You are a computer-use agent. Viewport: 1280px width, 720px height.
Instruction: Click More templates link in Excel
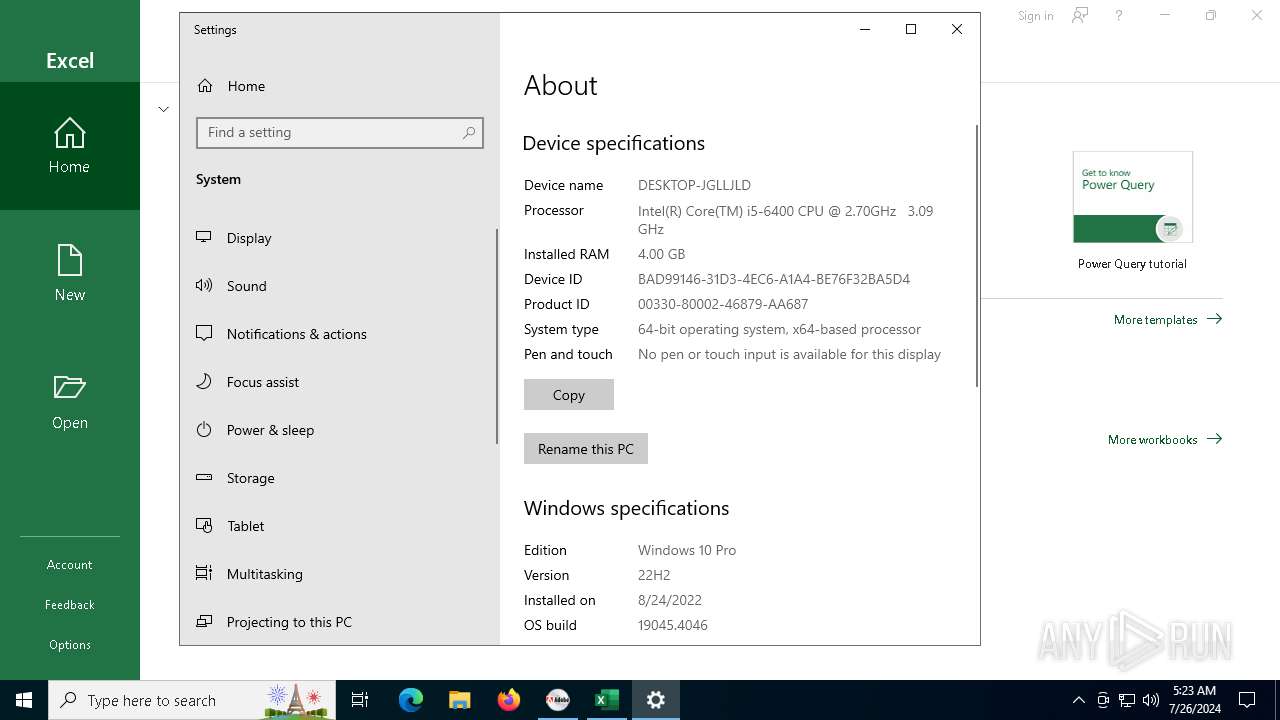pos(1168,320)
